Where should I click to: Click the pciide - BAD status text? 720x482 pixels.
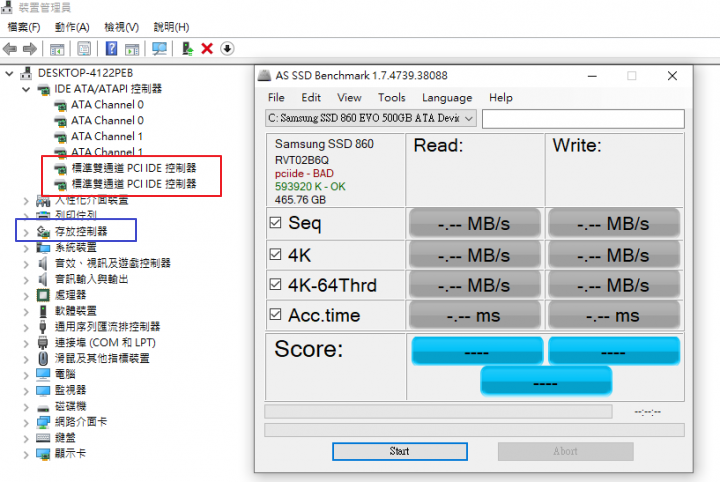(x=304, y=174)
